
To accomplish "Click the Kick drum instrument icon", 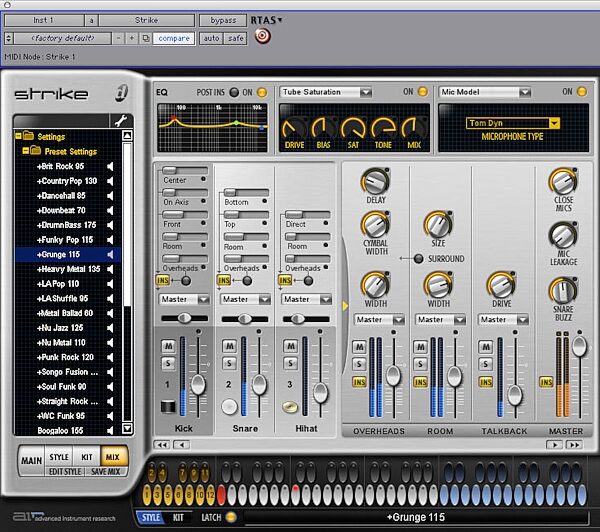I will tap(168, 406).
